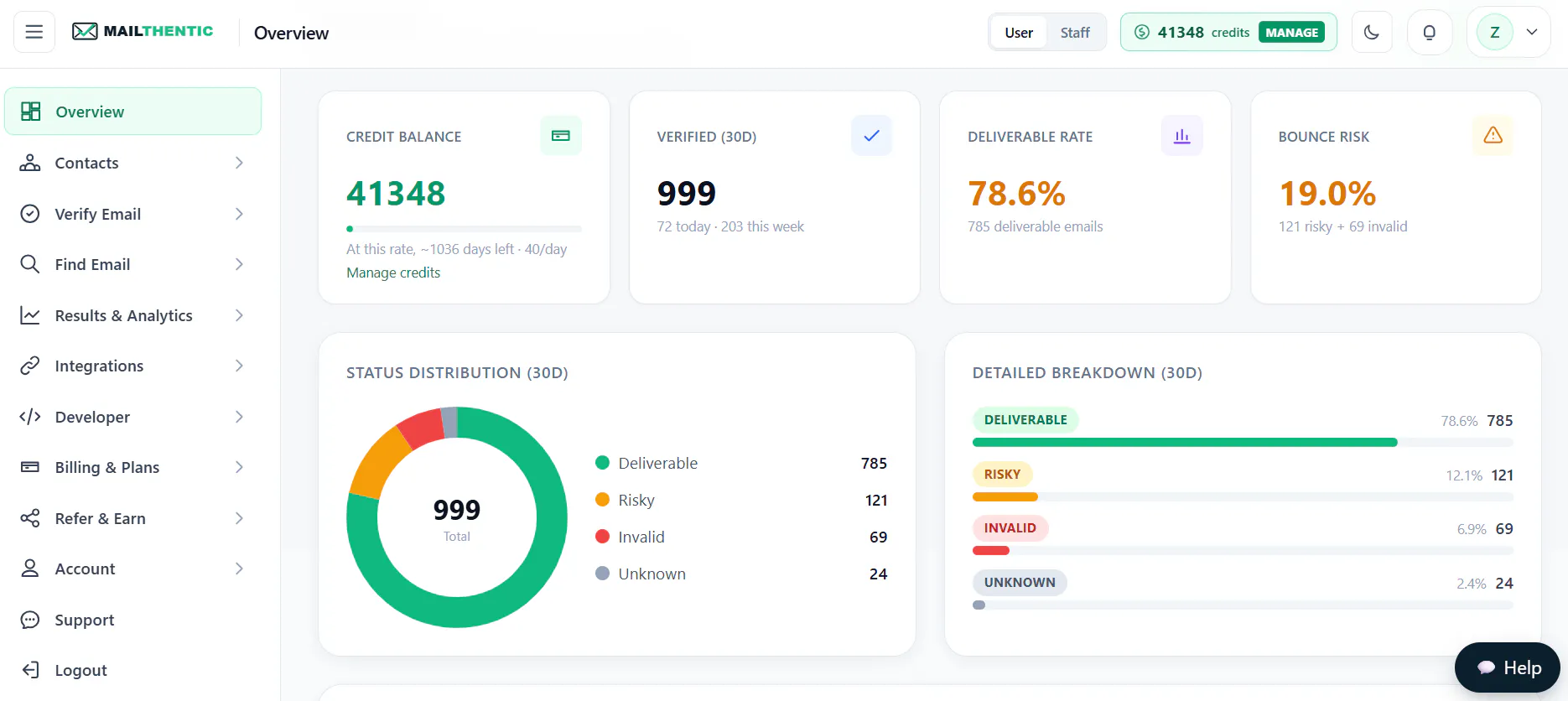This screenshot has height=701, width=1568.
Task: Expand the Contacts submenu chevron
Action: pos(239,163)
